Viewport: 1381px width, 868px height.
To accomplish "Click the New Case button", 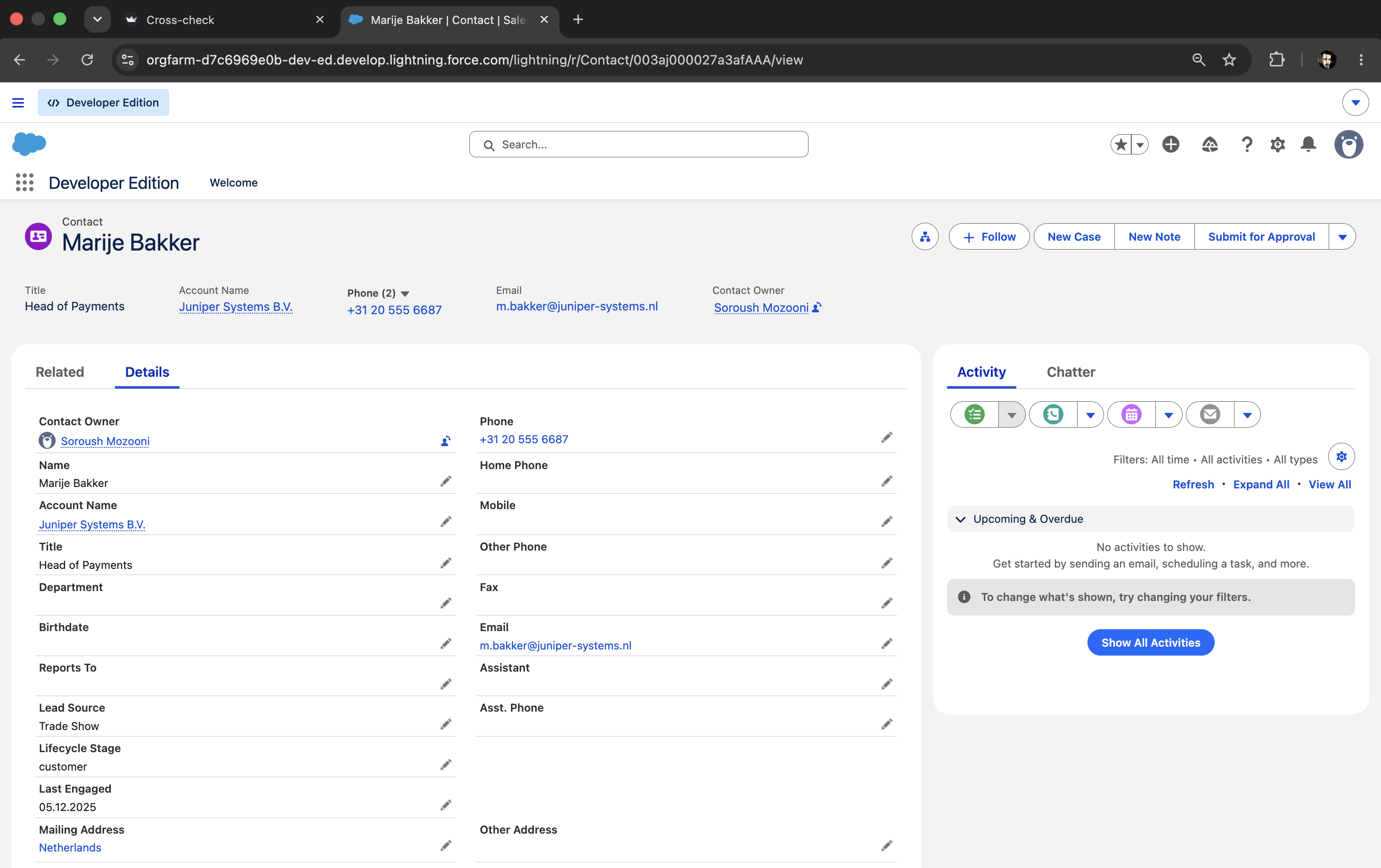I will [1074, 237].
